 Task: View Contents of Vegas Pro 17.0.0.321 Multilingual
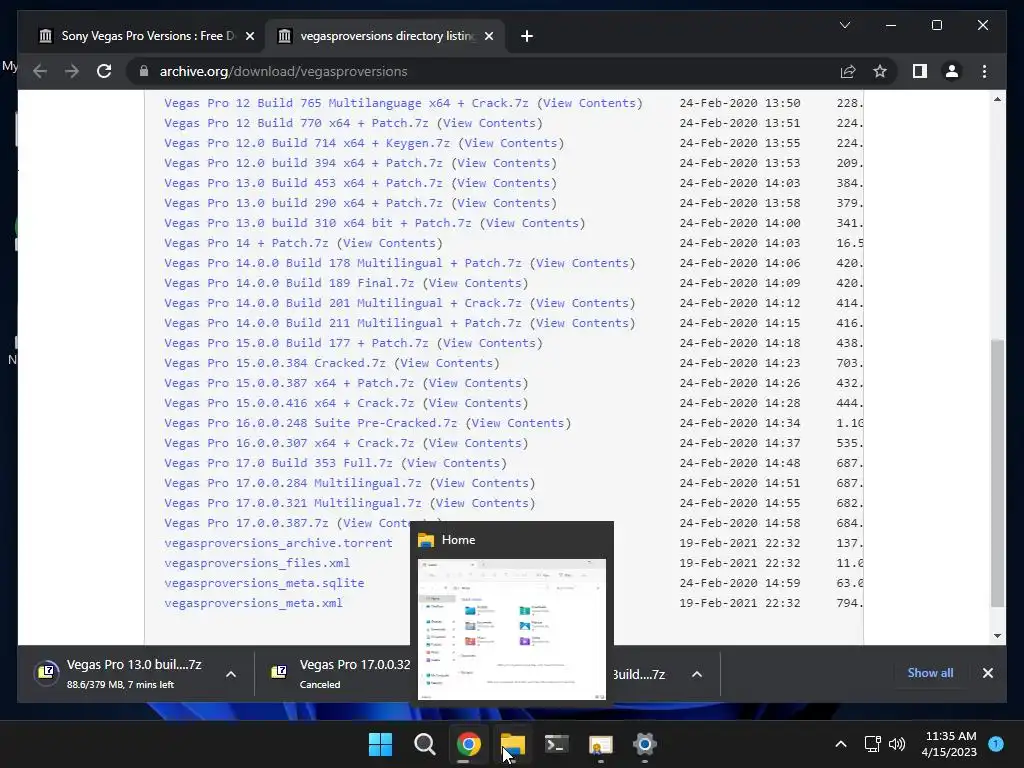pyautogui.click(x=483, y=504)
